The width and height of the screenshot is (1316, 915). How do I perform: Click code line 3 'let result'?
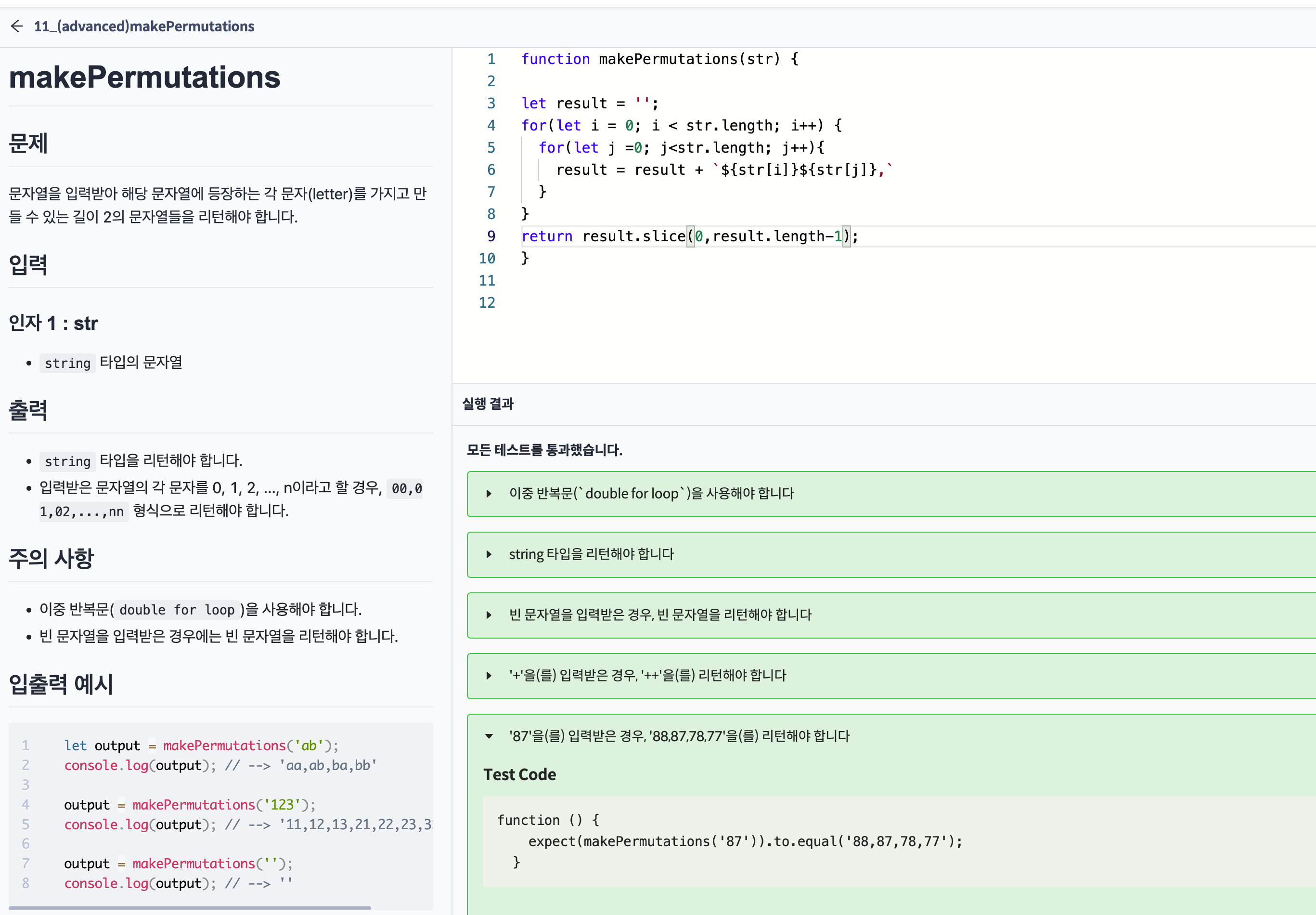pyautogui.click(x=590, y=103)
